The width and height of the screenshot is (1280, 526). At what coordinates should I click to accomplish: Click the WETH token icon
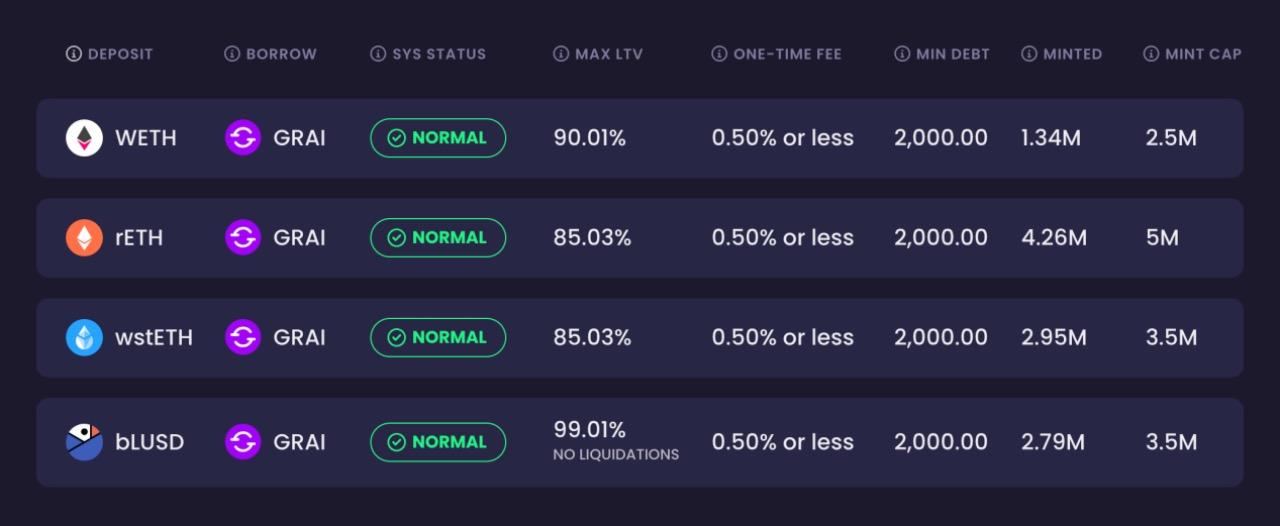(x=84, y=138)
